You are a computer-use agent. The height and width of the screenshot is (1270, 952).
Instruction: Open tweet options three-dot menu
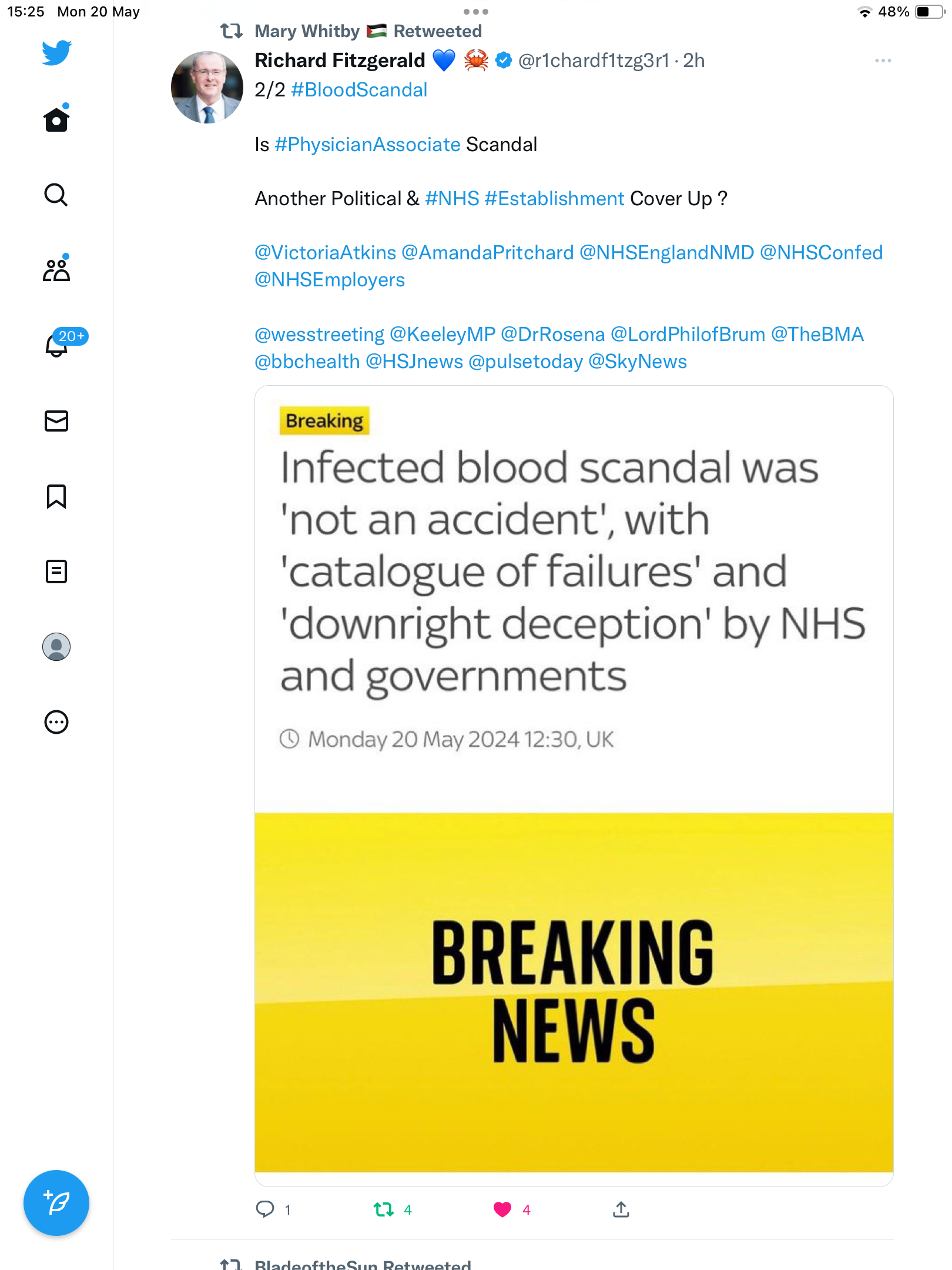coord(883,61)
